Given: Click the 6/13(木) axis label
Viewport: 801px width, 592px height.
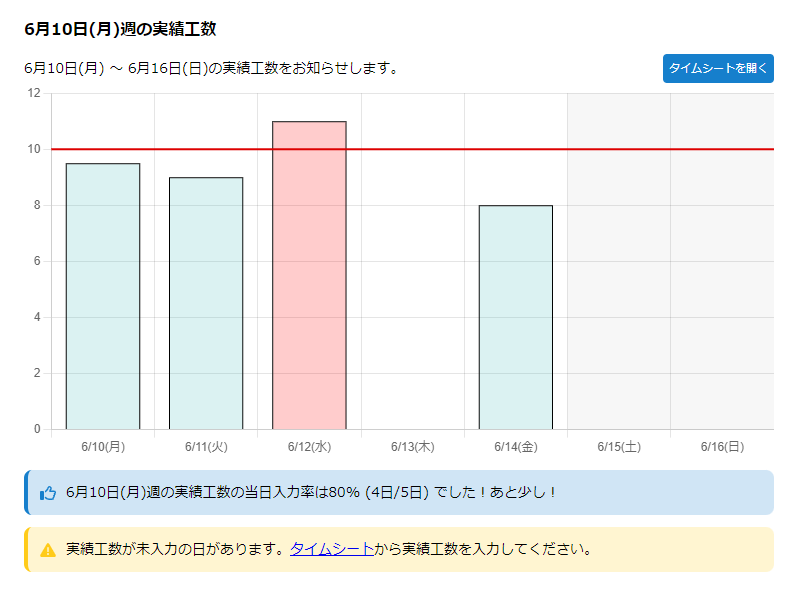Looking at the screenshot, I should 412,446.
